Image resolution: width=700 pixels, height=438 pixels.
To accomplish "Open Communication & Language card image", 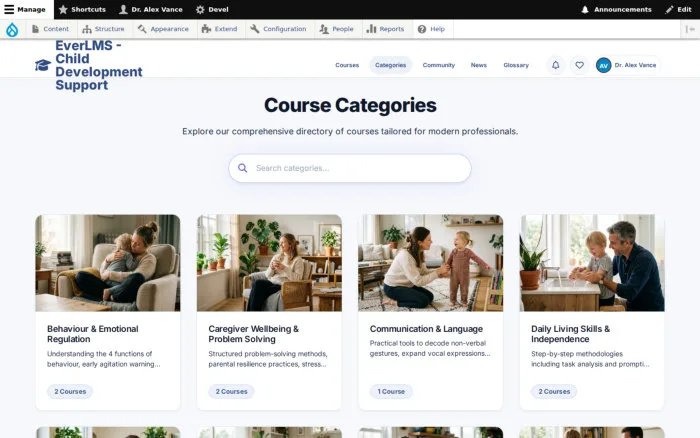I will (430, 263).
